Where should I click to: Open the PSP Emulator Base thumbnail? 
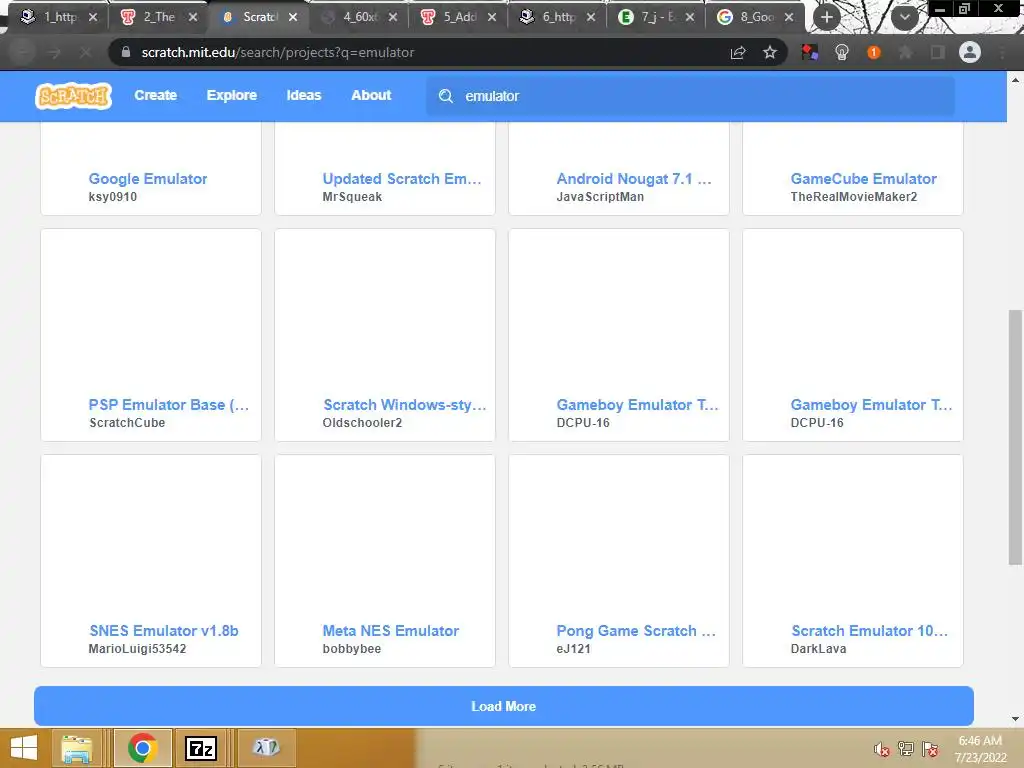pyautogui.click(x=151, y=311)
